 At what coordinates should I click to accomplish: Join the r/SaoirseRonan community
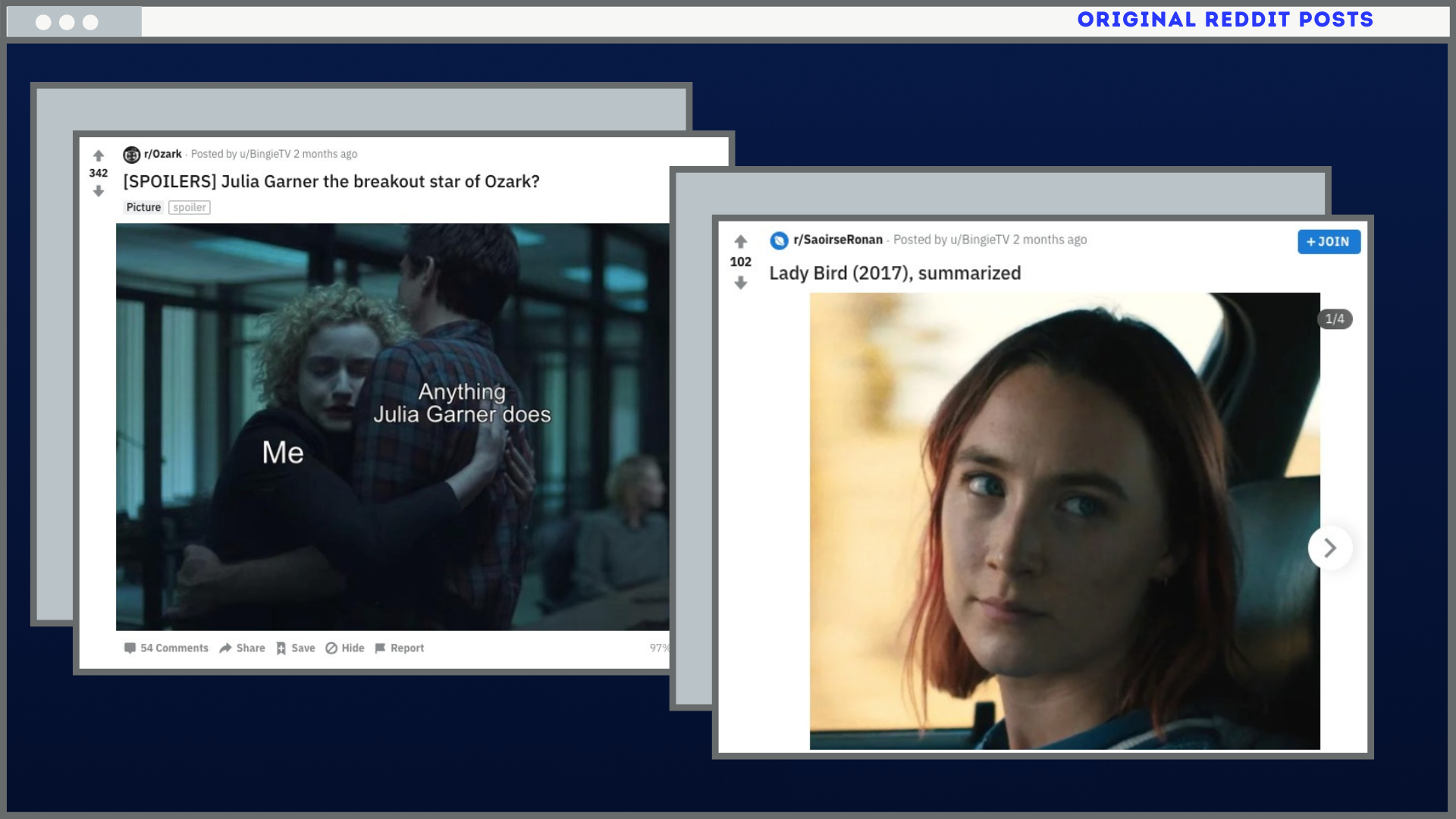coord(1329,241)
